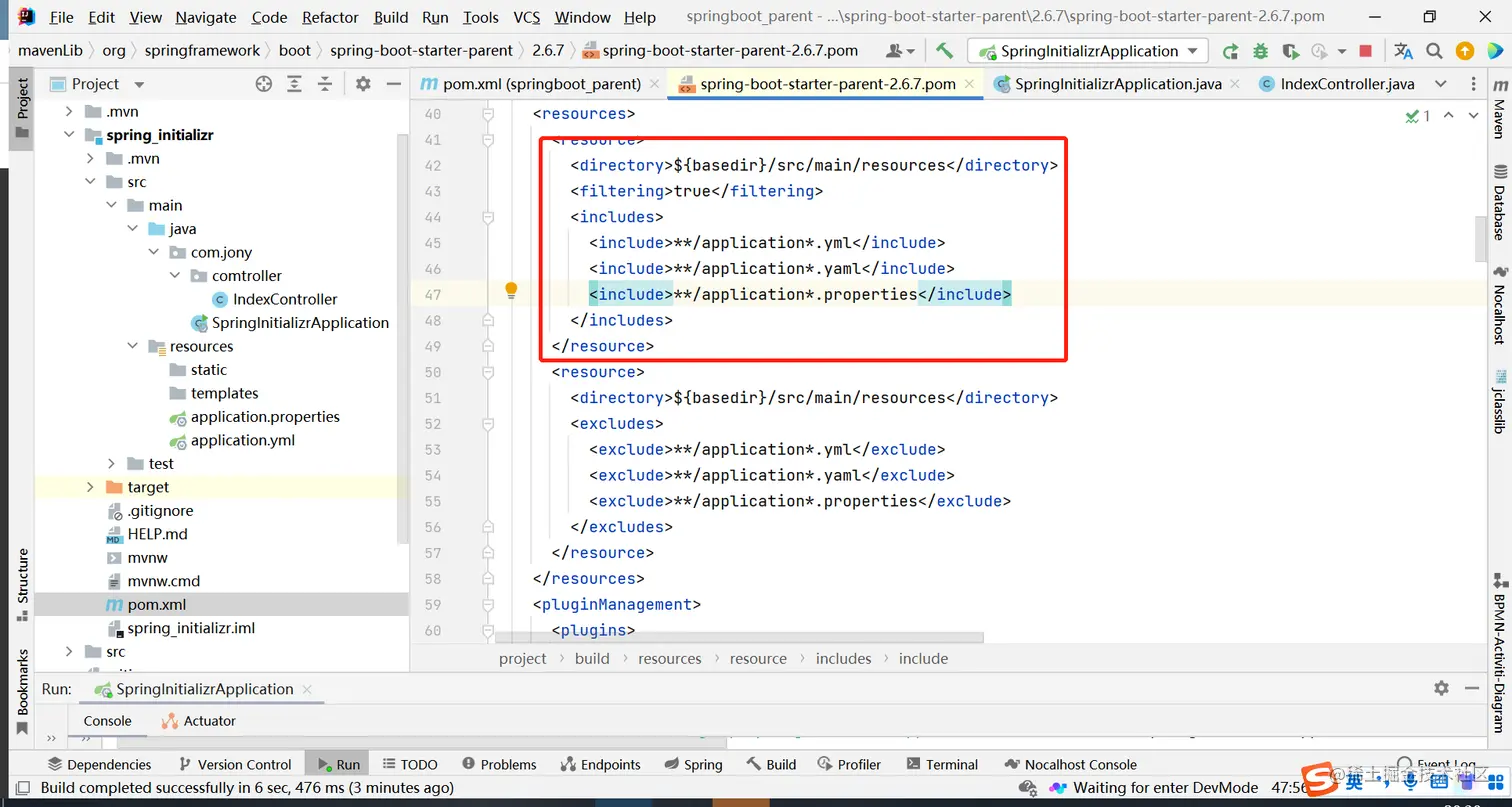Click the Build Project hammer icon

944,50
